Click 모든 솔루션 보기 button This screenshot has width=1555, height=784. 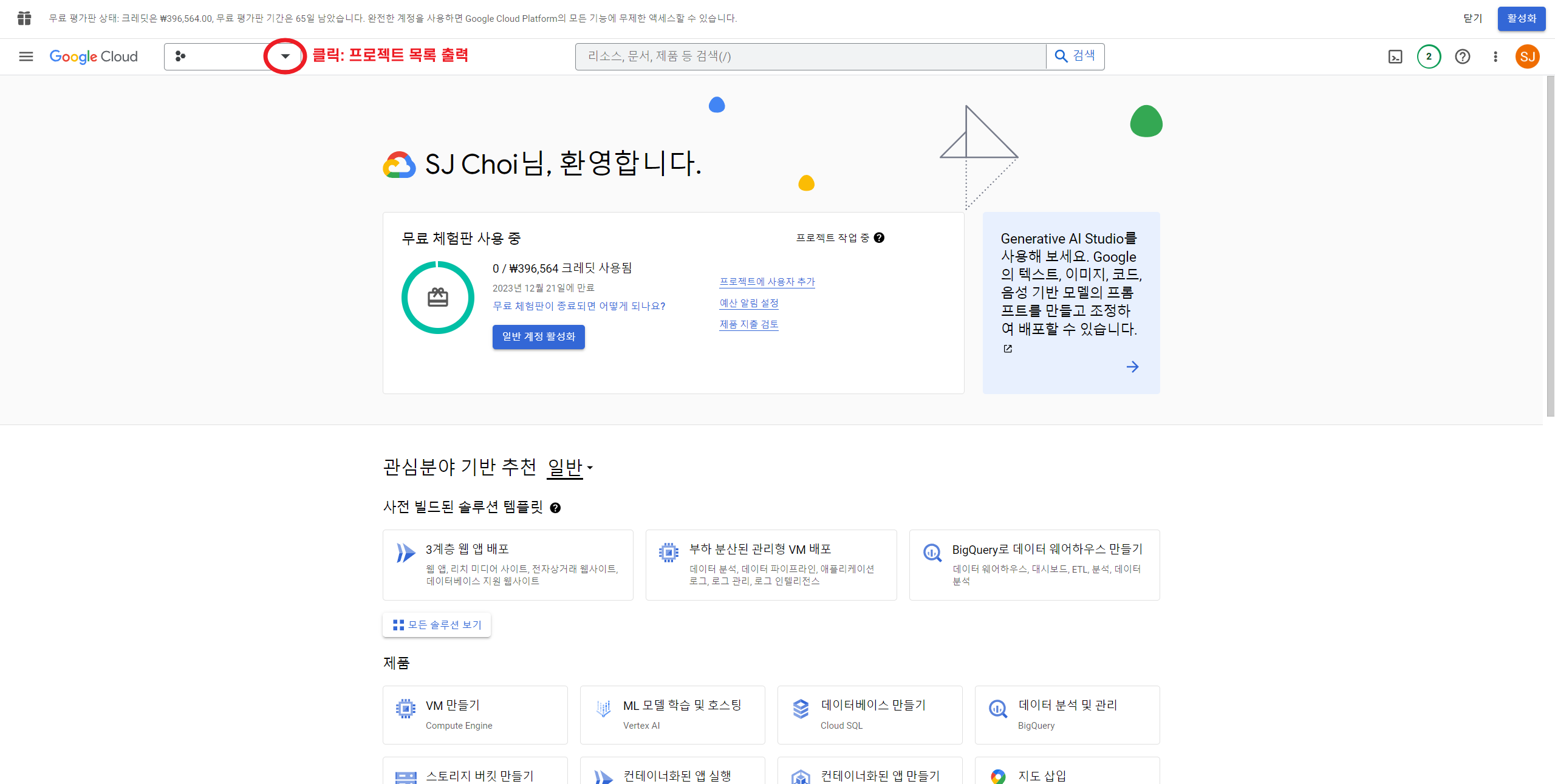click(x=437, y=625)
